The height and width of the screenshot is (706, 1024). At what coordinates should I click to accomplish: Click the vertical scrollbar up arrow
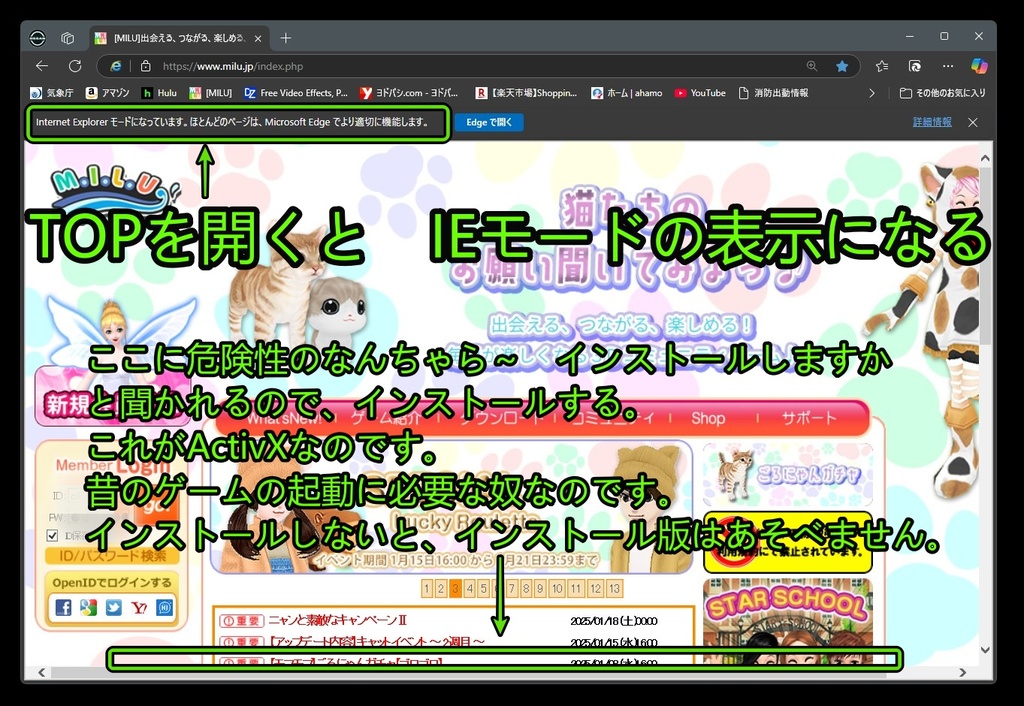click(985, 159)
